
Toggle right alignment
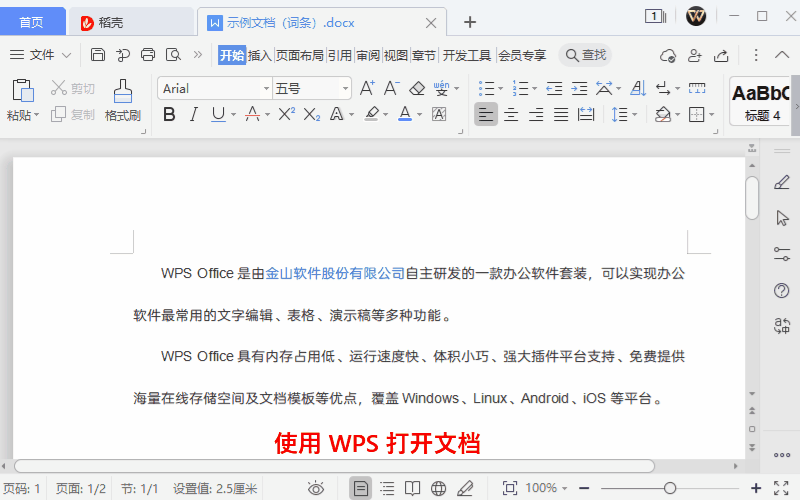pos(536,114)
